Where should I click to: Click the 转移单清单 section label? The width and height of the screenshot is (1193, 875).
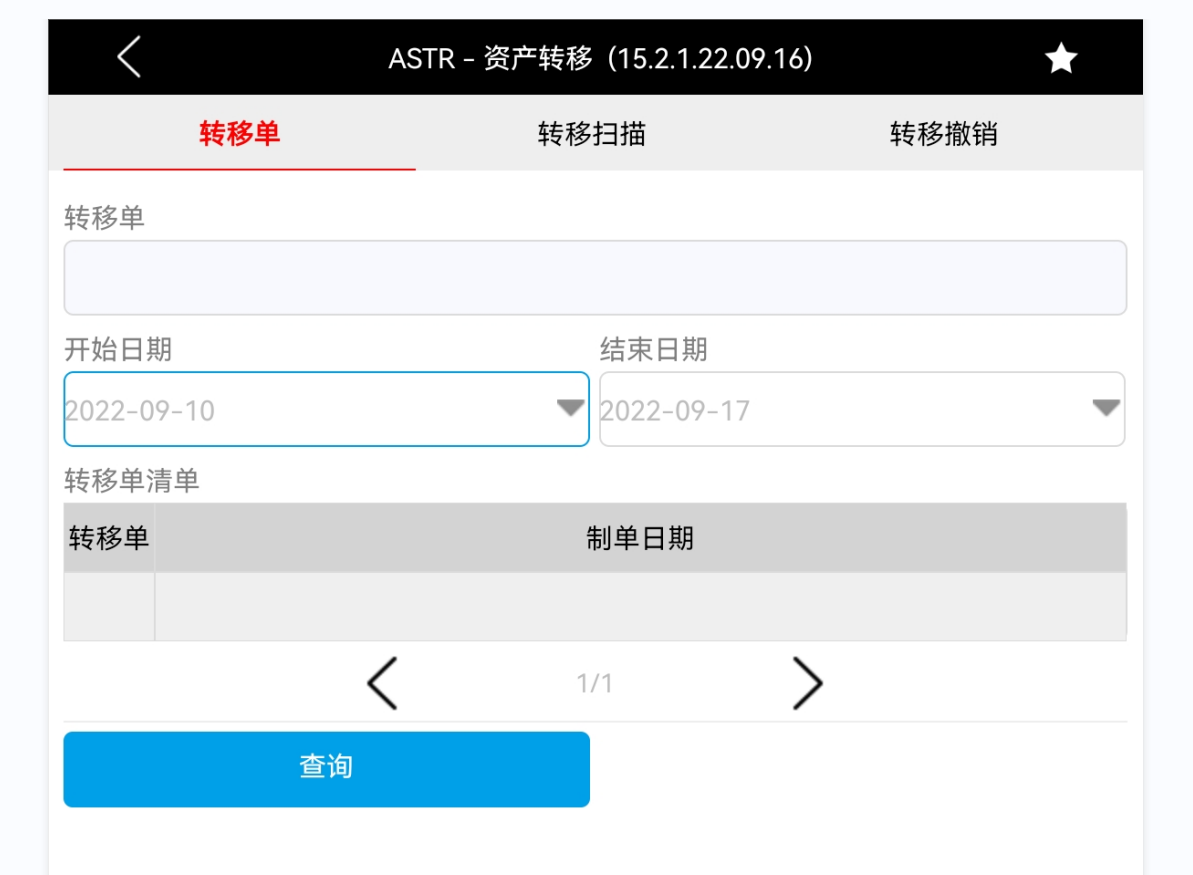(132, 481)
